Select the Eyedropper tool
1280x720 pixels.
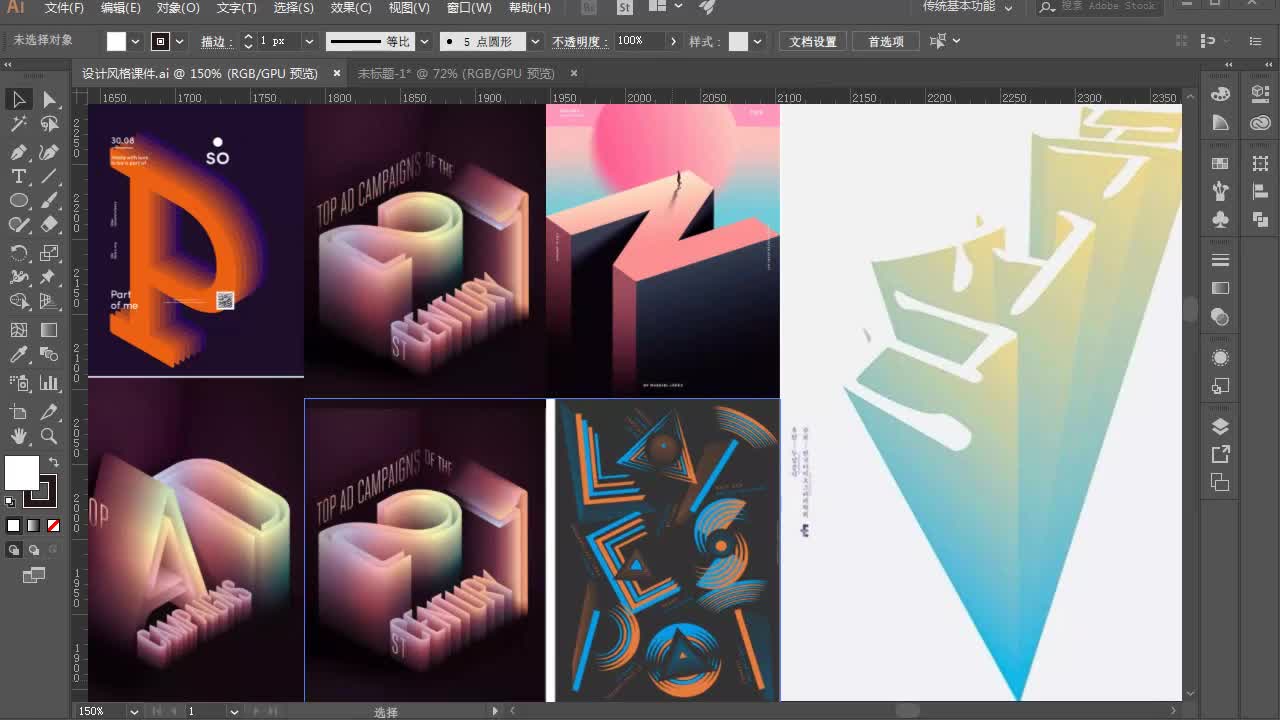click(x=18, y=355)
